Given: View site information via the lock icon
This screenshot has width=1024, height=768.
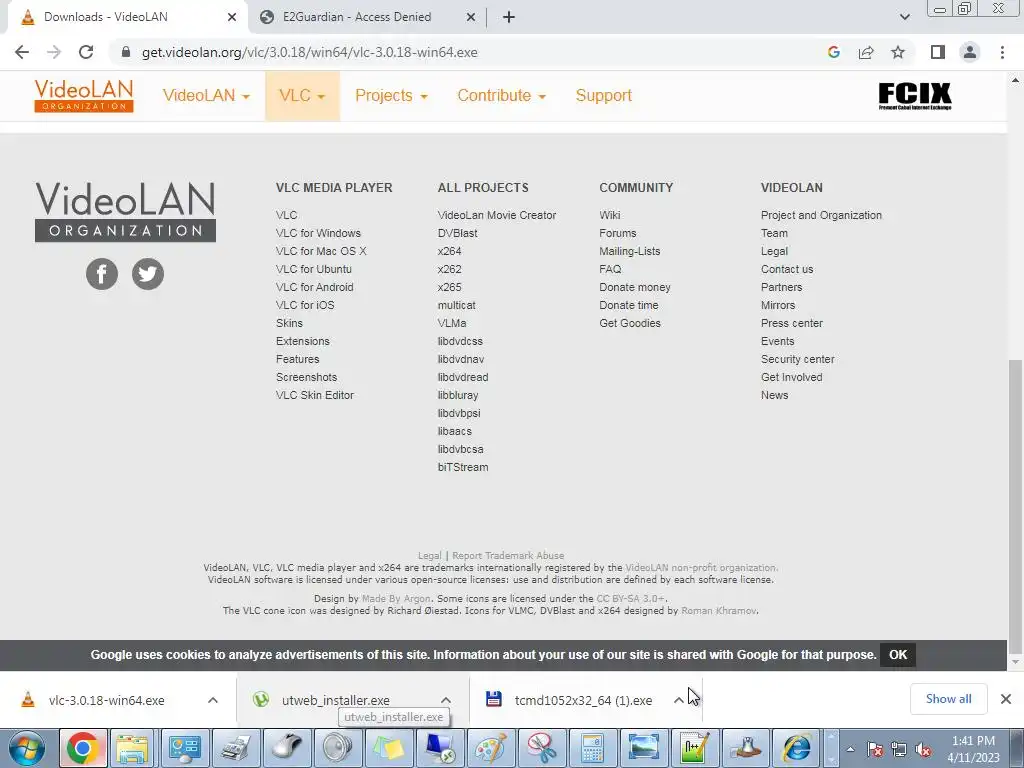Looking at the screenshot, I should point(126,52).
